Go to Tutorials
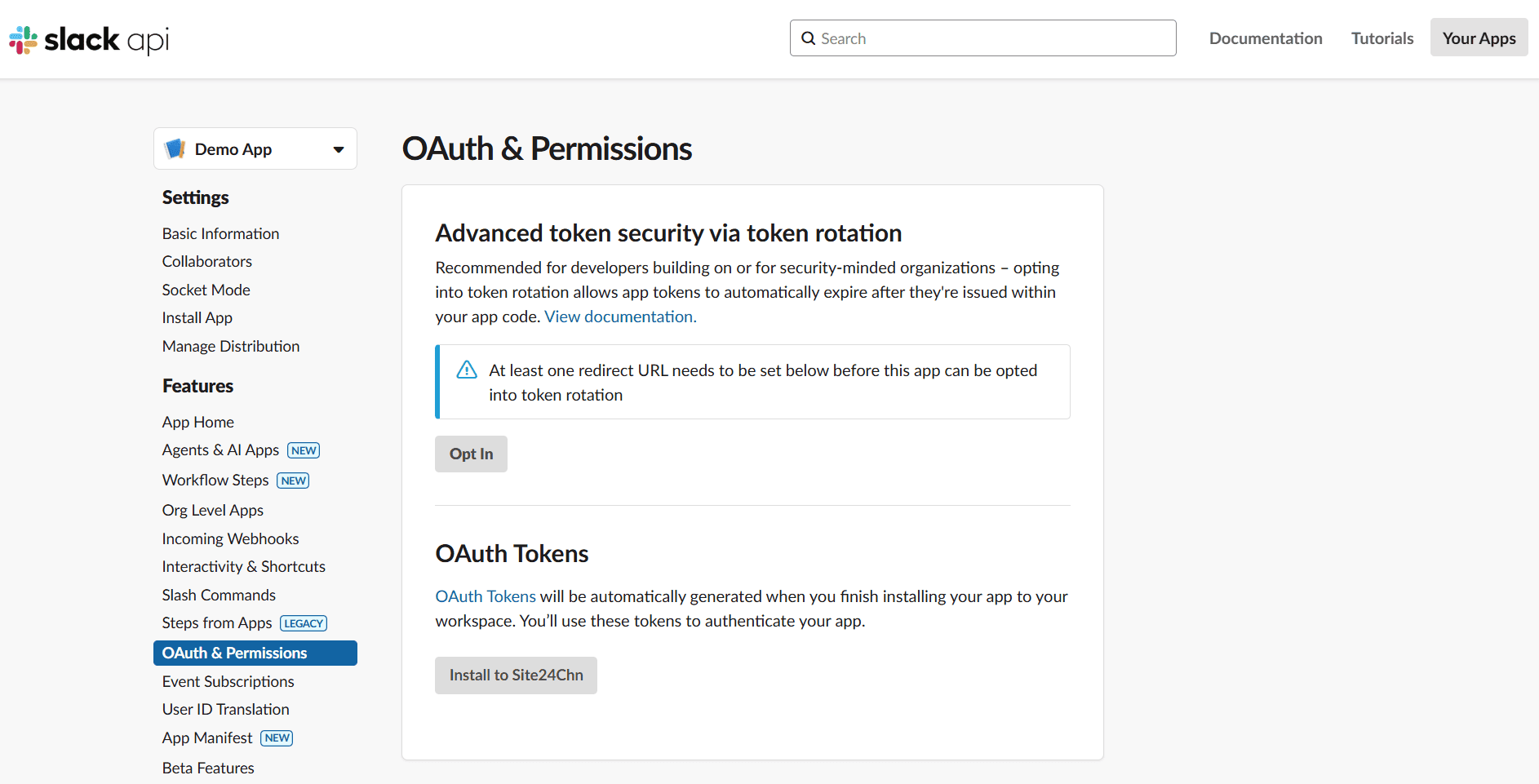 pos(1382,38)
